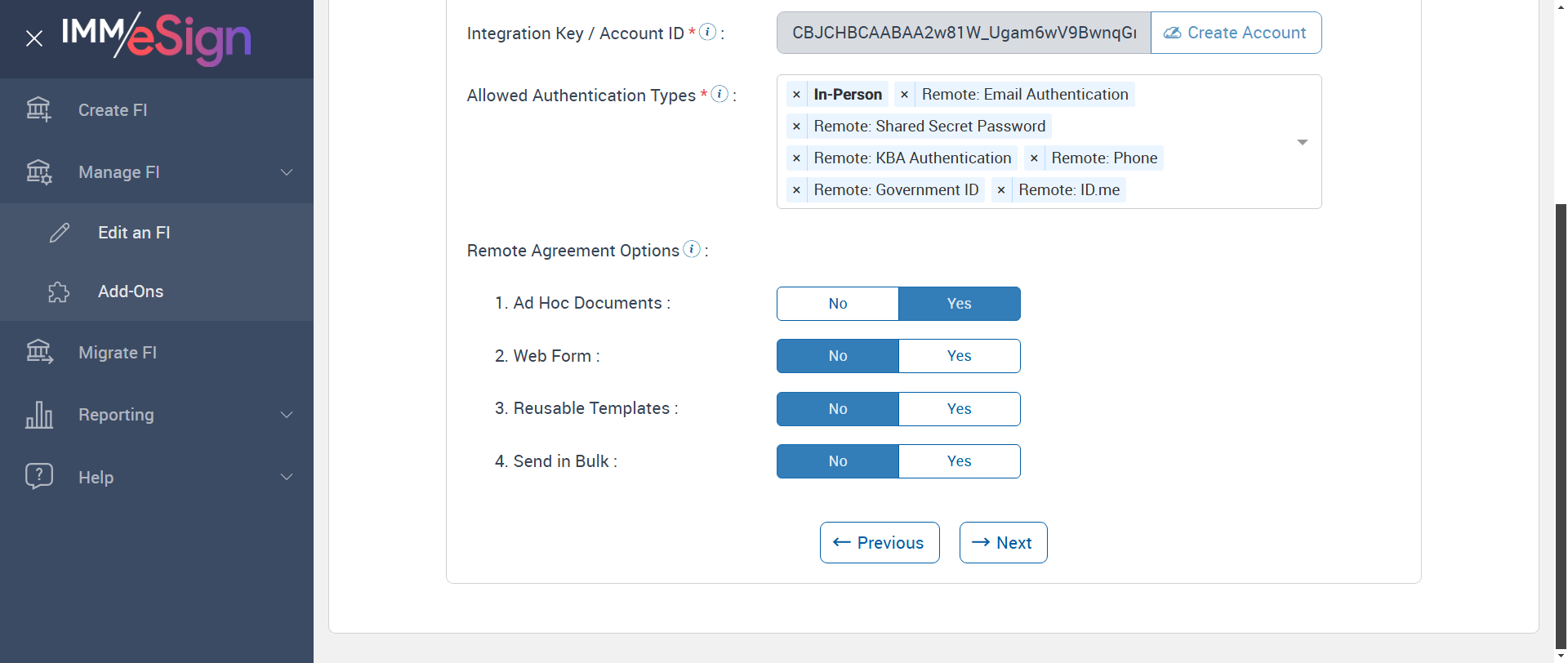
Task: Set Web Form to Yes
Action: (959, 356)
